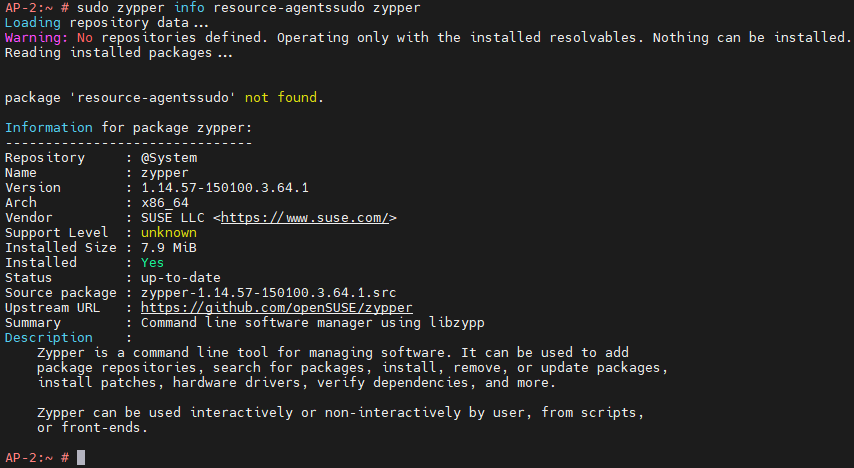Viewport: 854px width, 468px height.
Task: Click the zypper version number 1.14.57-150100.3.64.1
Action: tap(225, 188)
